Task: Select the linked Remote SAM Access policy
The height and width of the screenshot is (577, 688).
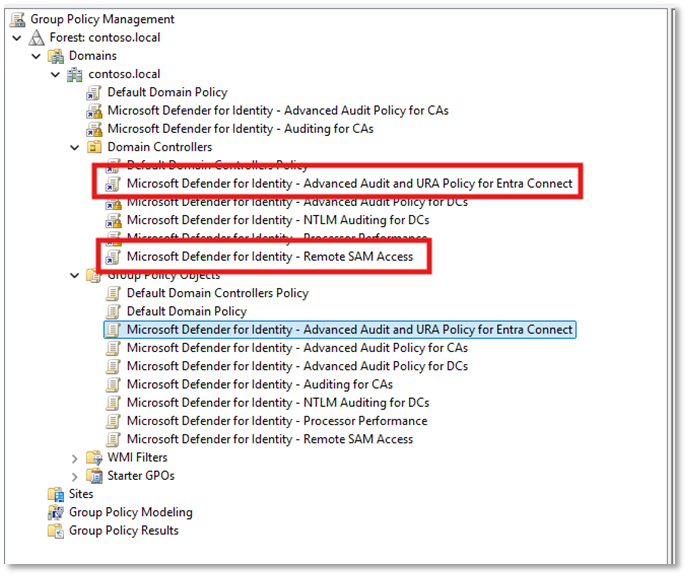Action: (x=269, y=257)
